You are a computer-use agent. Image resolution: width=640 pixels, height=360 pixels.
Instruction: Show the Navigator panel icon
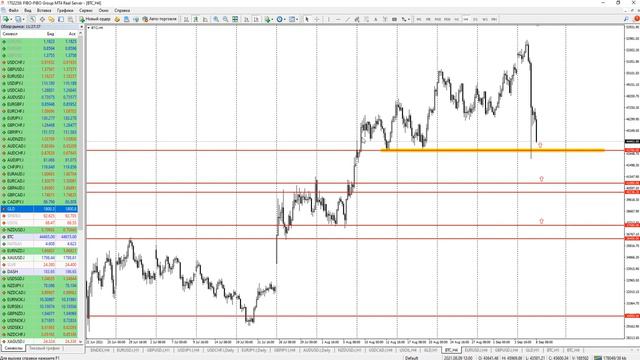51,19
